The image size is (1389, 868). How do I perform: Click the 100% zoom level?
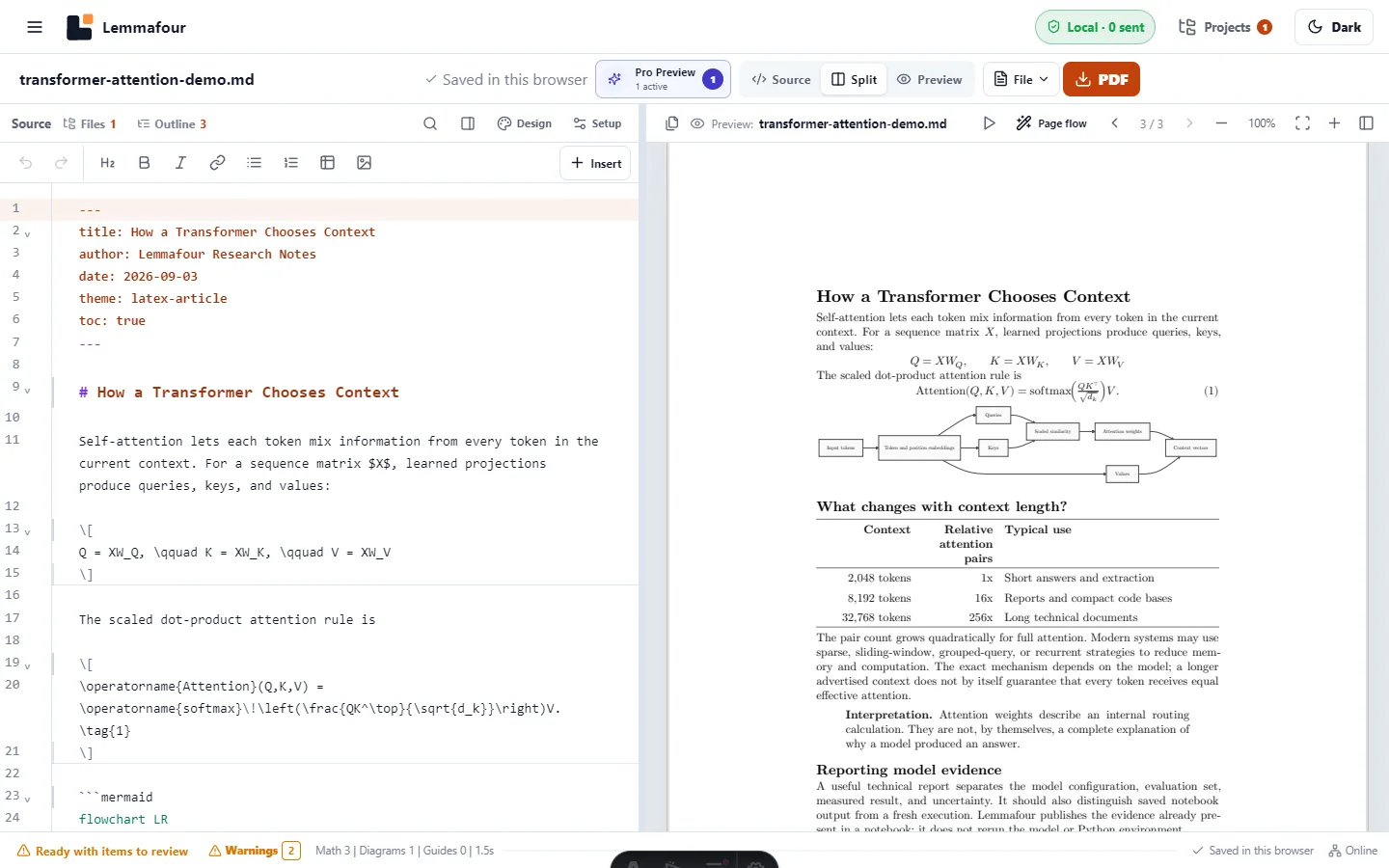click(1262, 123)
